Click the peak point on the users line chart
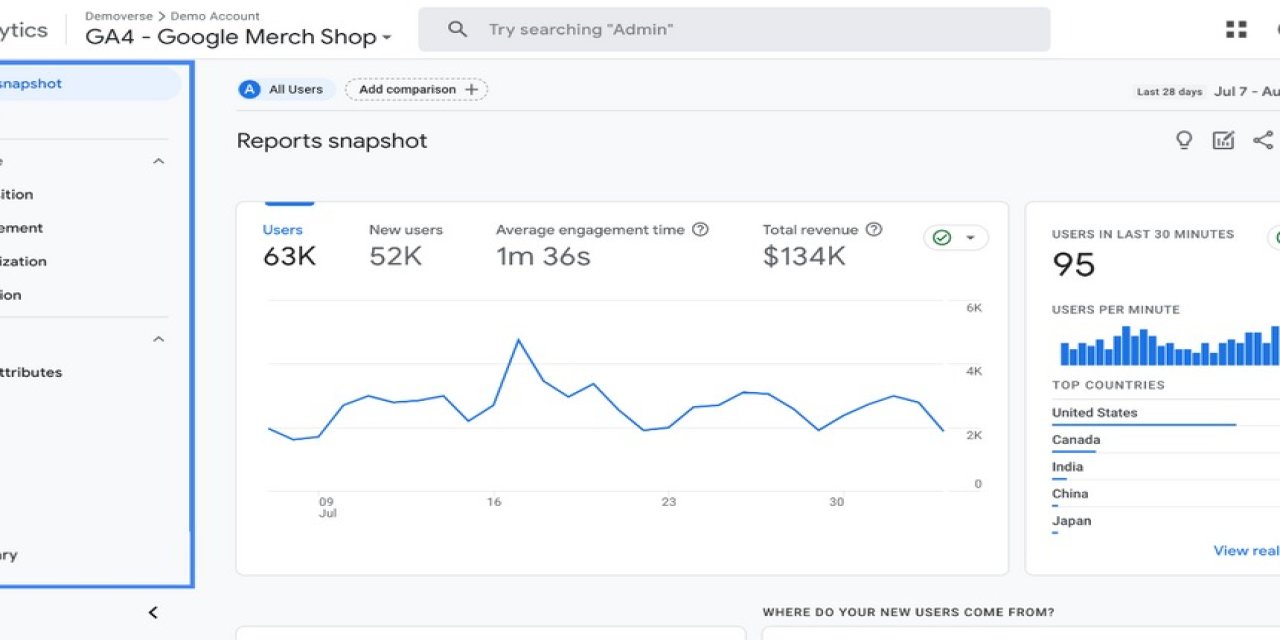Viewport: 1280px width, 640px height. 518,340
